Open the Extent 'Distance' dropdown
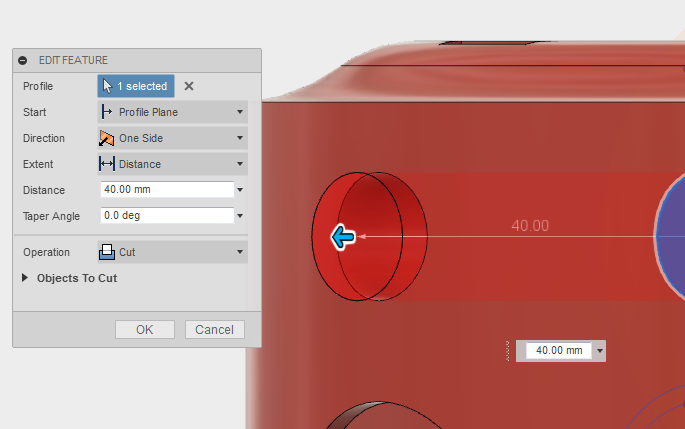Screen dimensions: 685x429 (172, 164)
